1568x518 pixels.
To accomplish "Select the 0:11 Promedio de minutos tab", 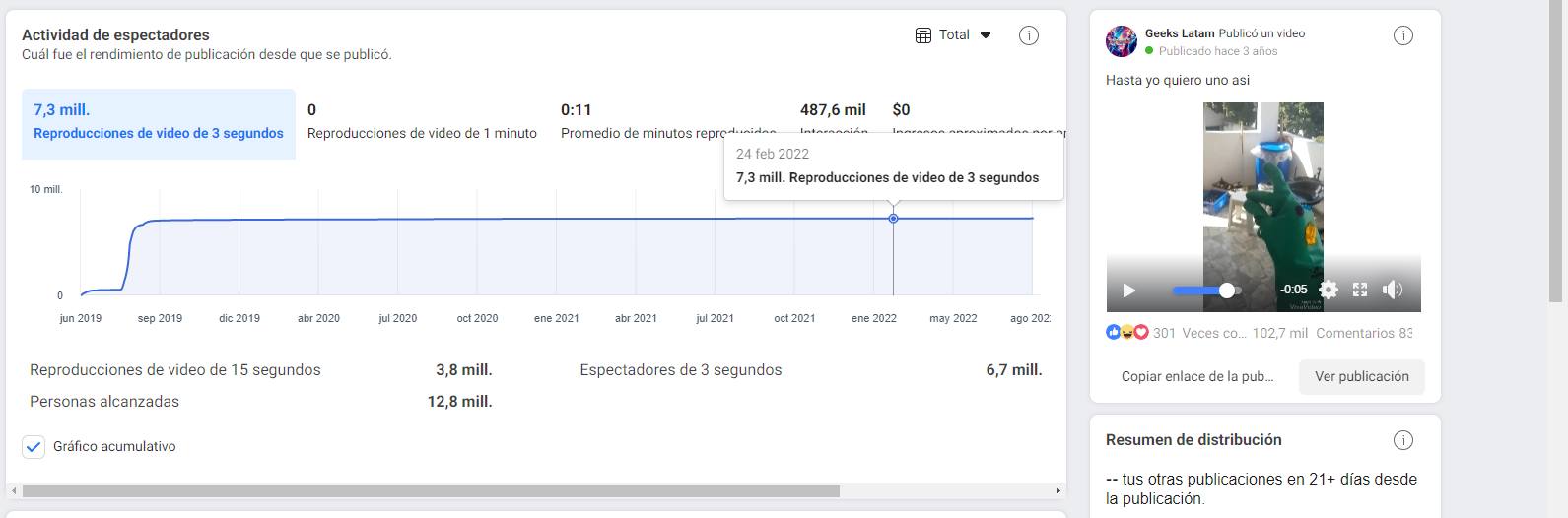I will pos(668,123).
